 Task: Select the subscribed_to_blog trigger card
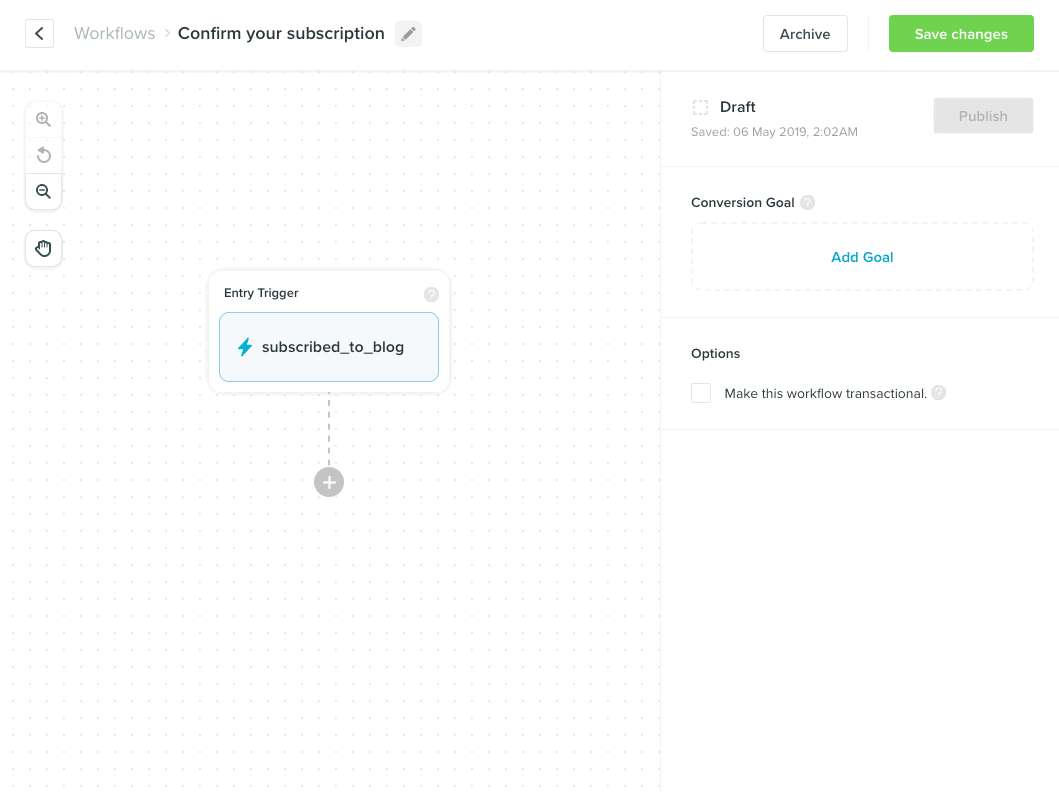328,347
